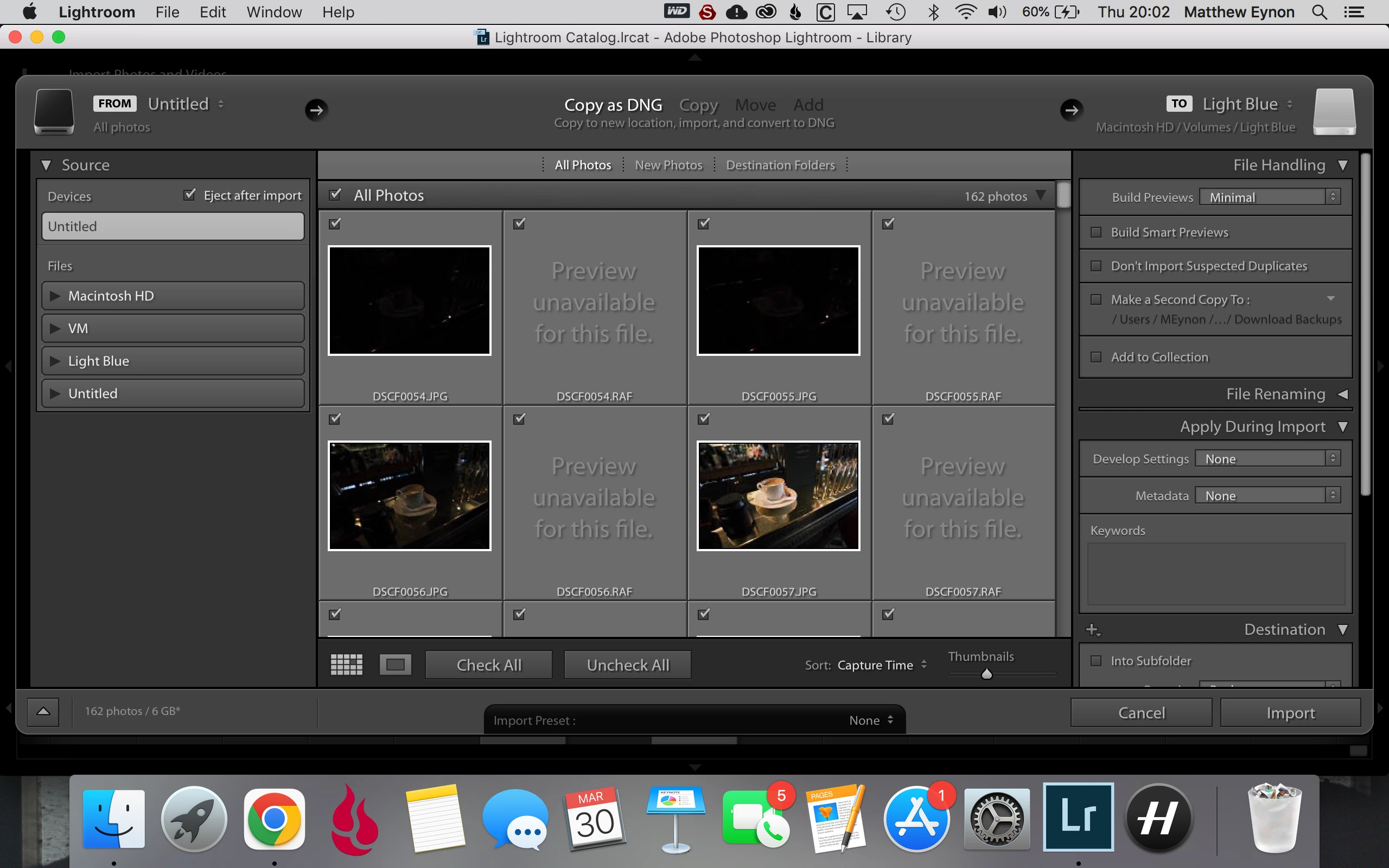The width and height of the screenshot is (1389, 868).
Task: Expand the File Renaming panel
Action: point(1342,394)
